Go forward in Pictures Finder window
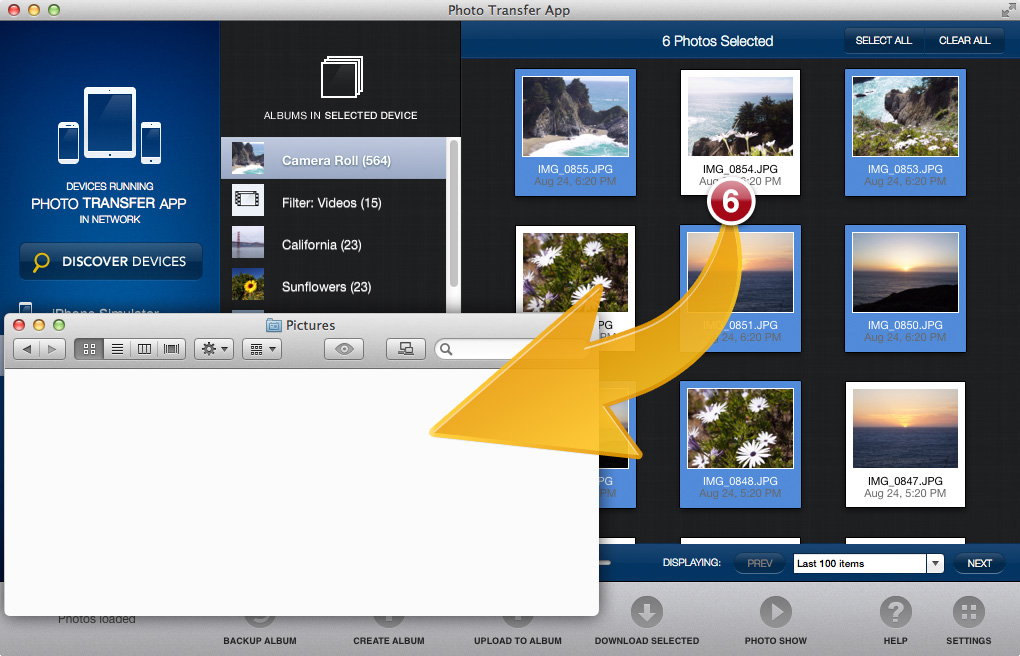Image resolution: width=1020 pixels, height=656 pixels. click(52, 349)
